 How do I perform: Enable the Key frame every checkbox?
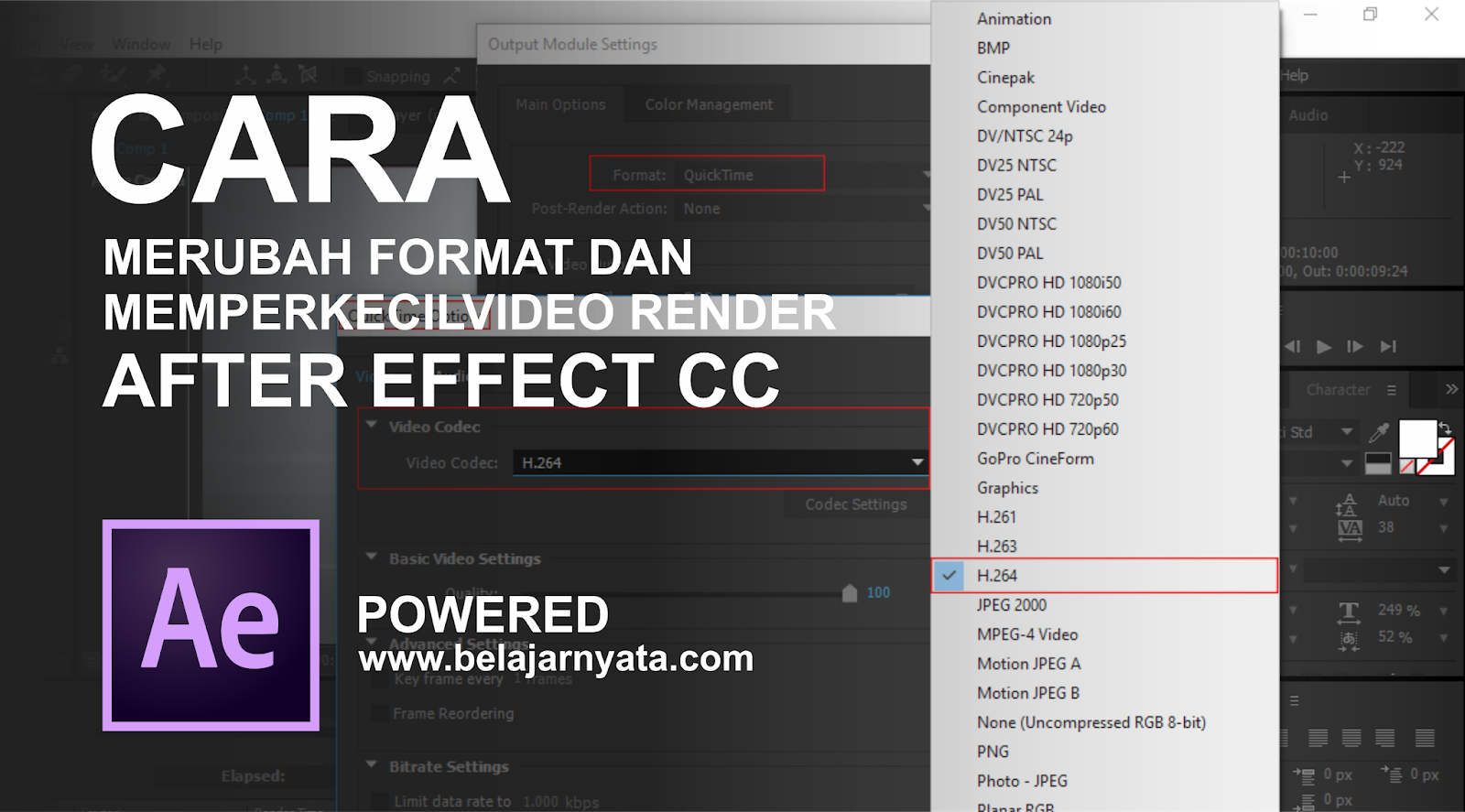[x=379, y=679]
